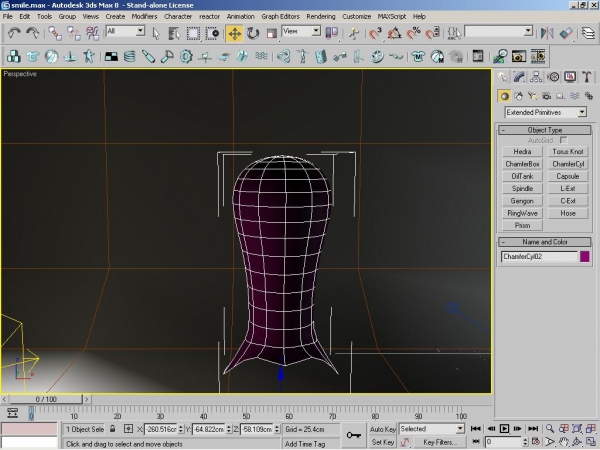Click the Mirror Selected Objects icon
This screenshot has width=600, height=450.
tap(547, 33)
